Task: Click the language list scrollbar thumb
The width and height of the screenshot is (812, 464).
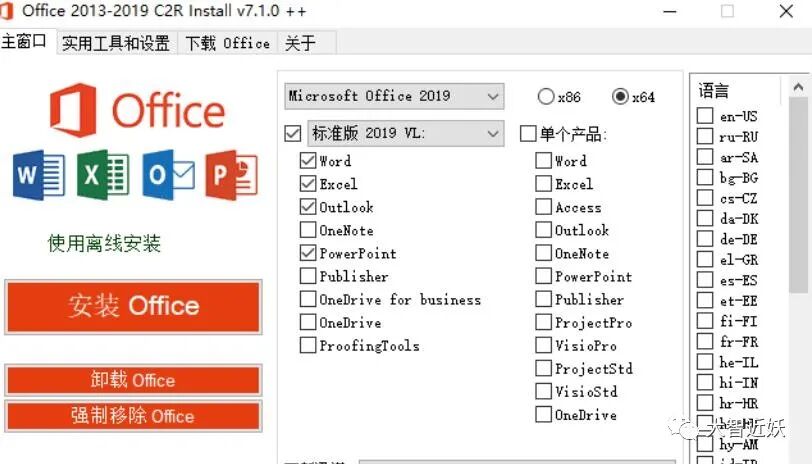Action: click(x=799, y=196)
